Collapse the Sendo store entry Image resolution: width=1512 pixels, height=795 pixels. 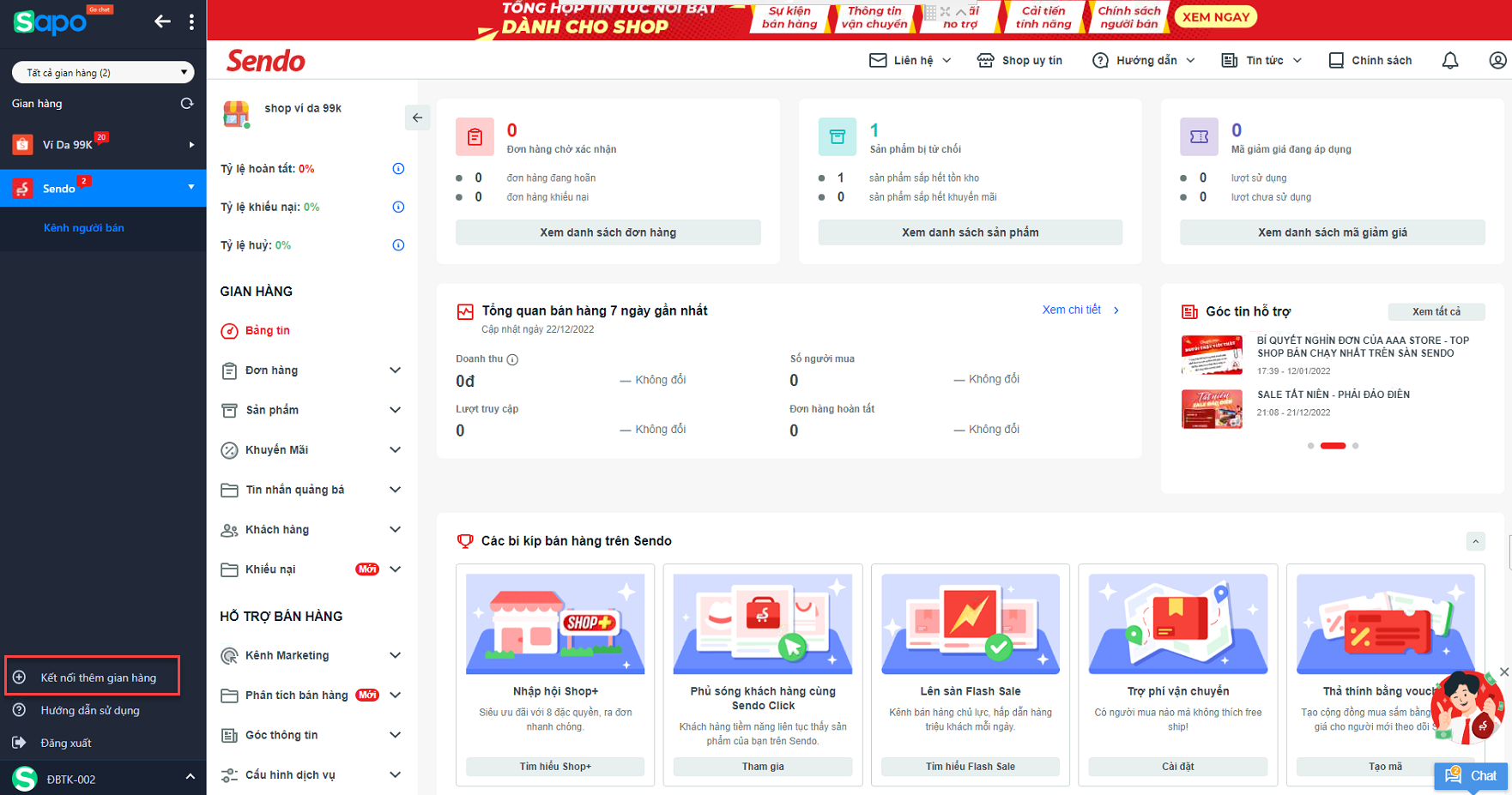[x=191, y=187]
